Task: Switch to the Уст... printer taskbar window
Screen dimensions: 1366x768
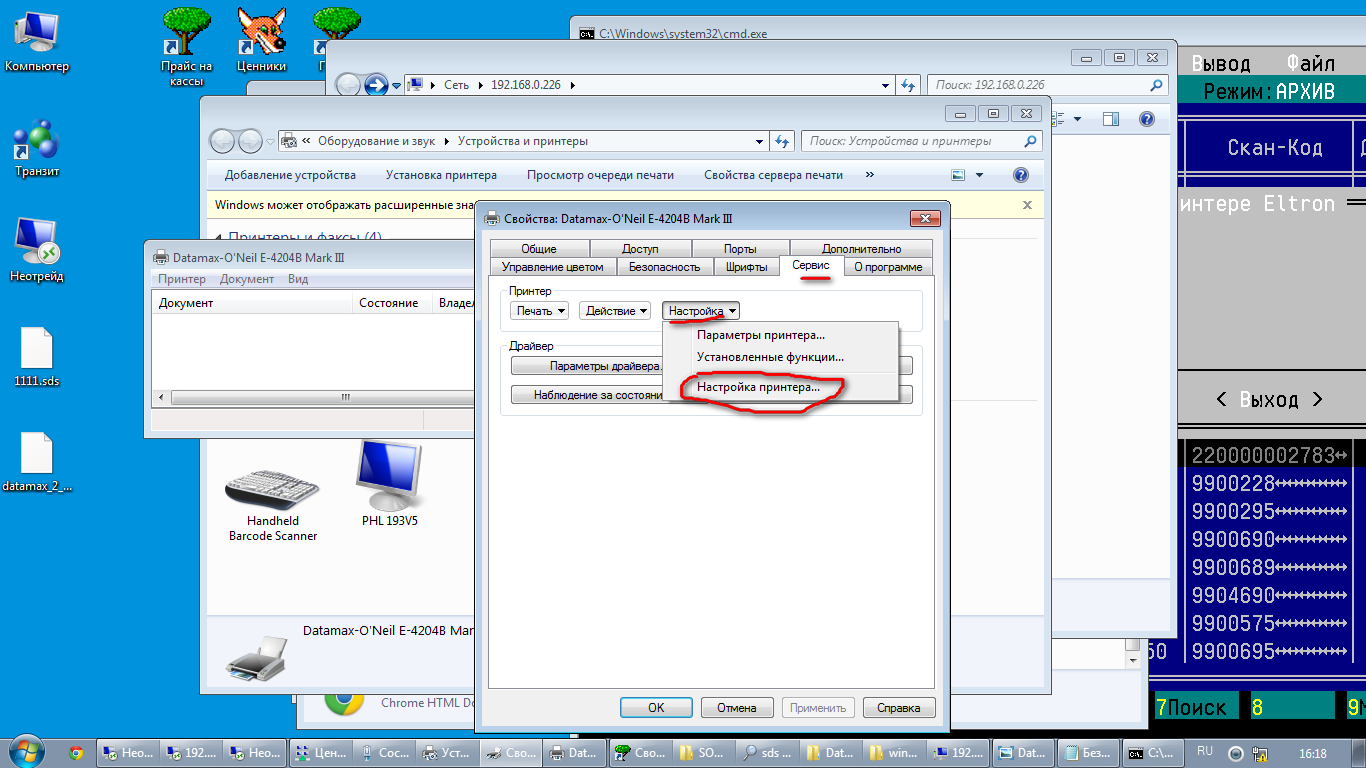Action: pos(446,753)
